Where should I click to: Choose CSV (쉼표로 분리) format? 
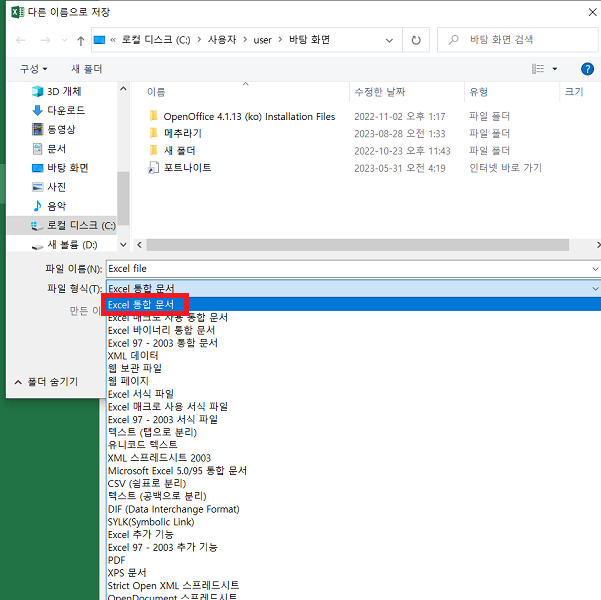tap(147, 483)
